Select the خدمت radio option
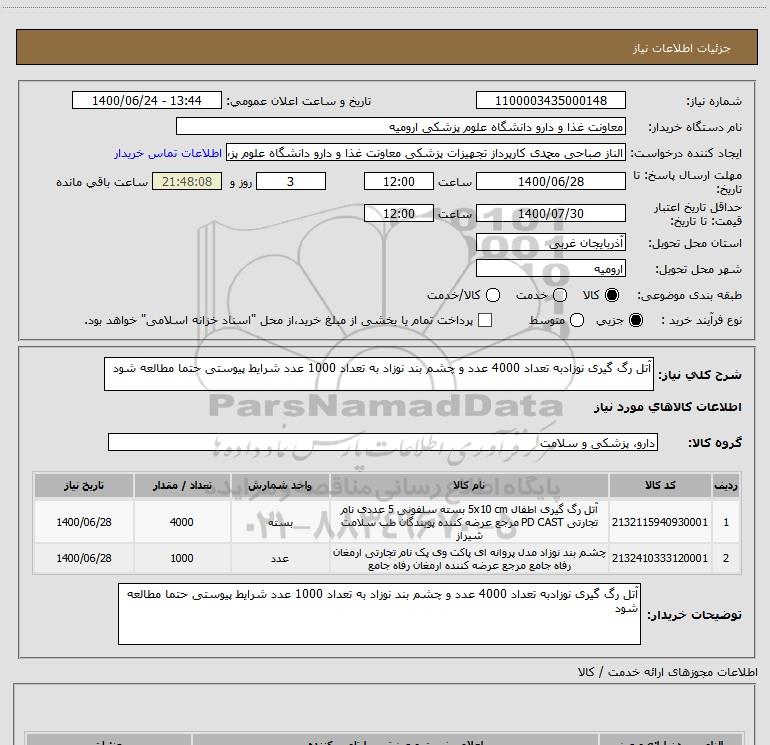 click(x=559, y=296)
